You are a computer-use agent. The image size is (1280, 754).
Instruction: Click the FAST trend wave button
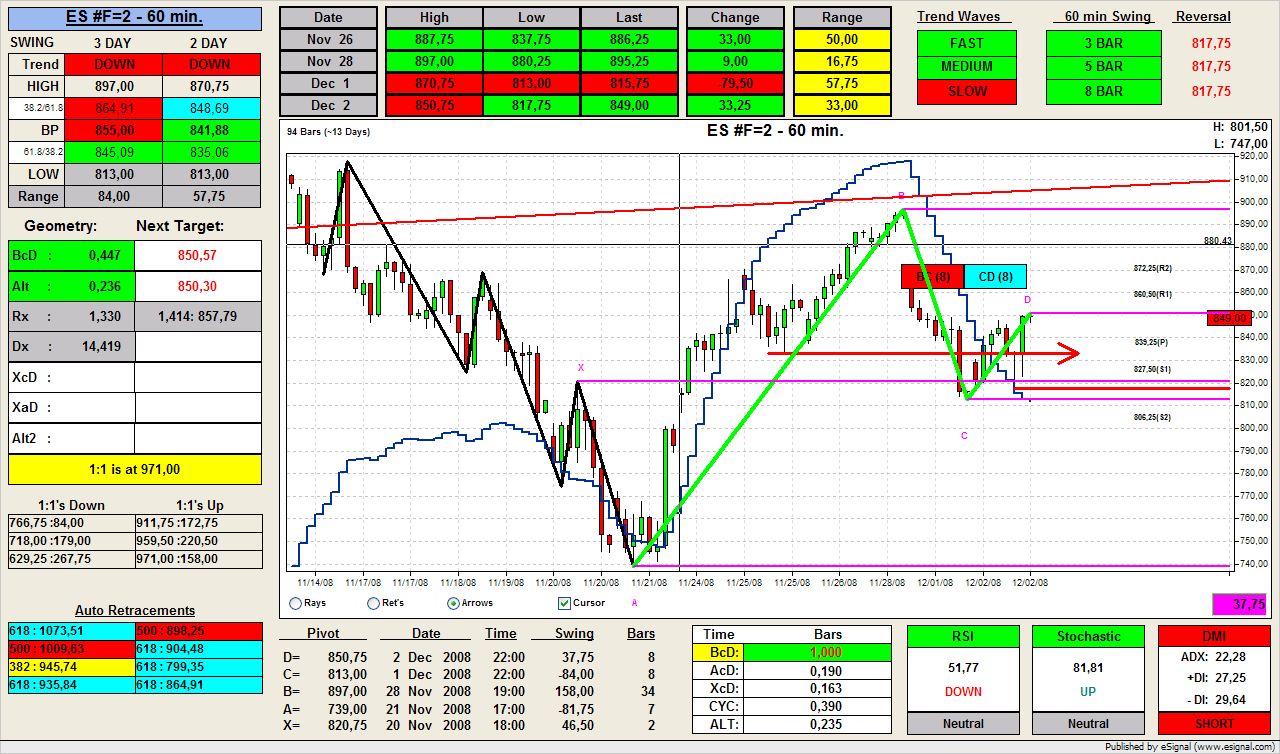coord(966,43)
